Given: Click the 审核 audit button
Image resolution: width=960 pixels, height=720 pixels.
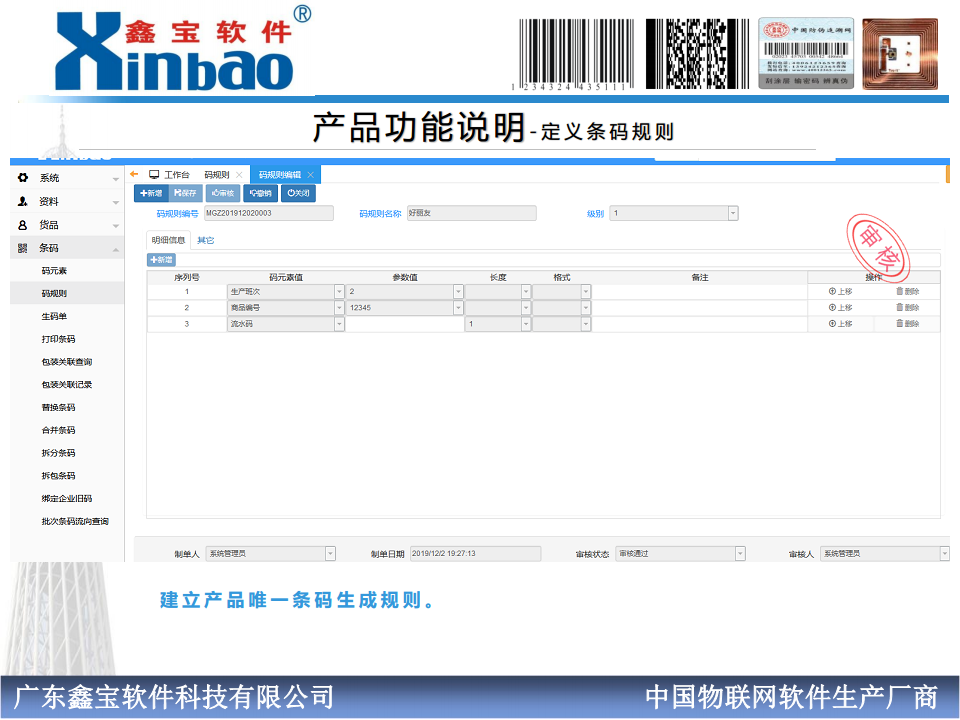Looking at the screenshot, I should (x=223, y=193).
